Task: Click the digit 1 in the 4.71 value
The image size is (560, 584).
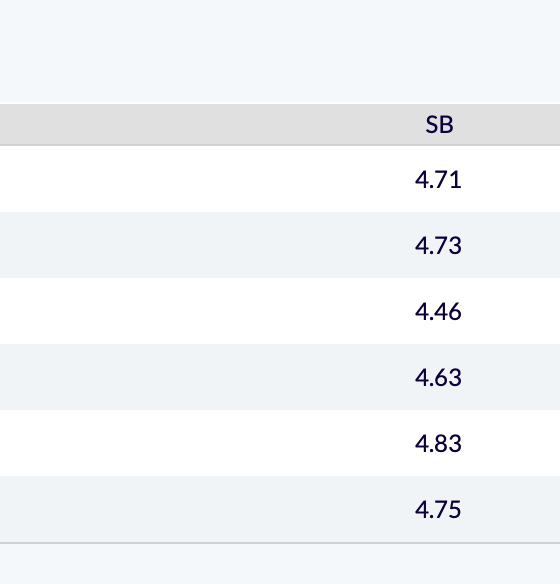Action: [x=456, y=180]
